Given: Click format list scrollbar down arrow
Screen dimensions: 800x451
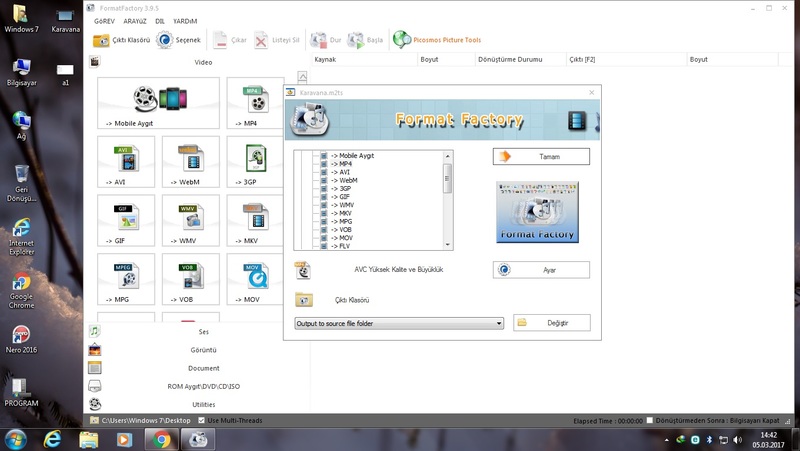Looking at the screenshot, I should click(447, 245).
